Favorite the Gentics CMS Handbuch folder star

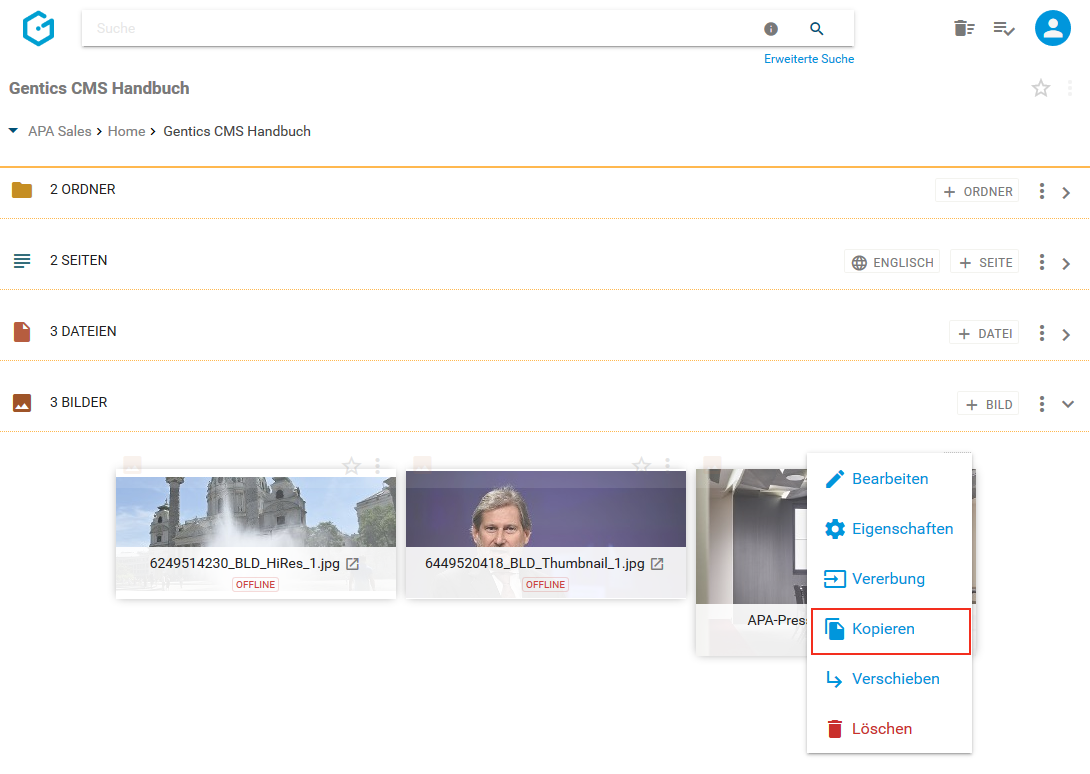(1041, 88)
